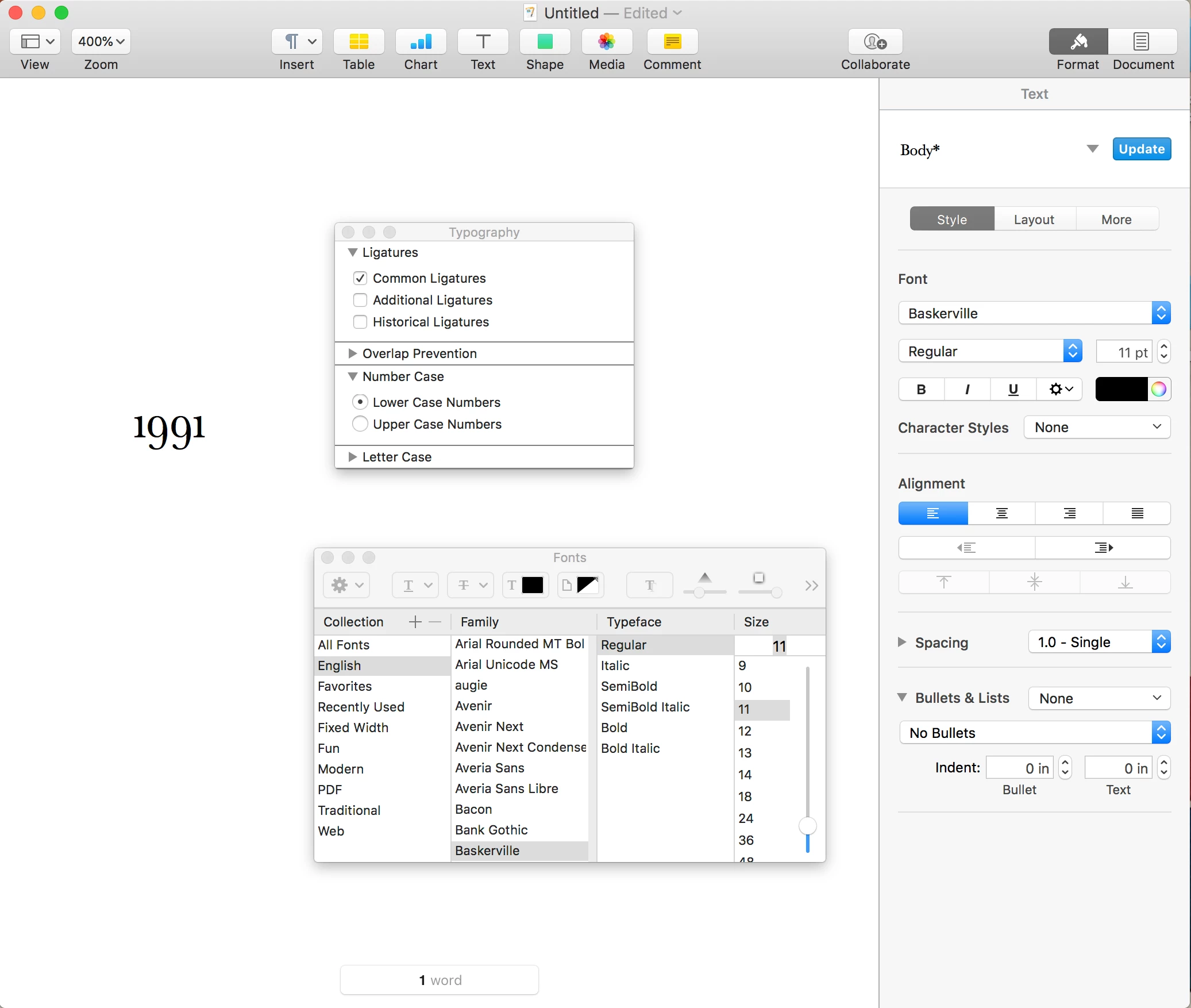The image size is (1191, 1008).
Task: Open the Media toolbar icon
Action: coord(606,42)
